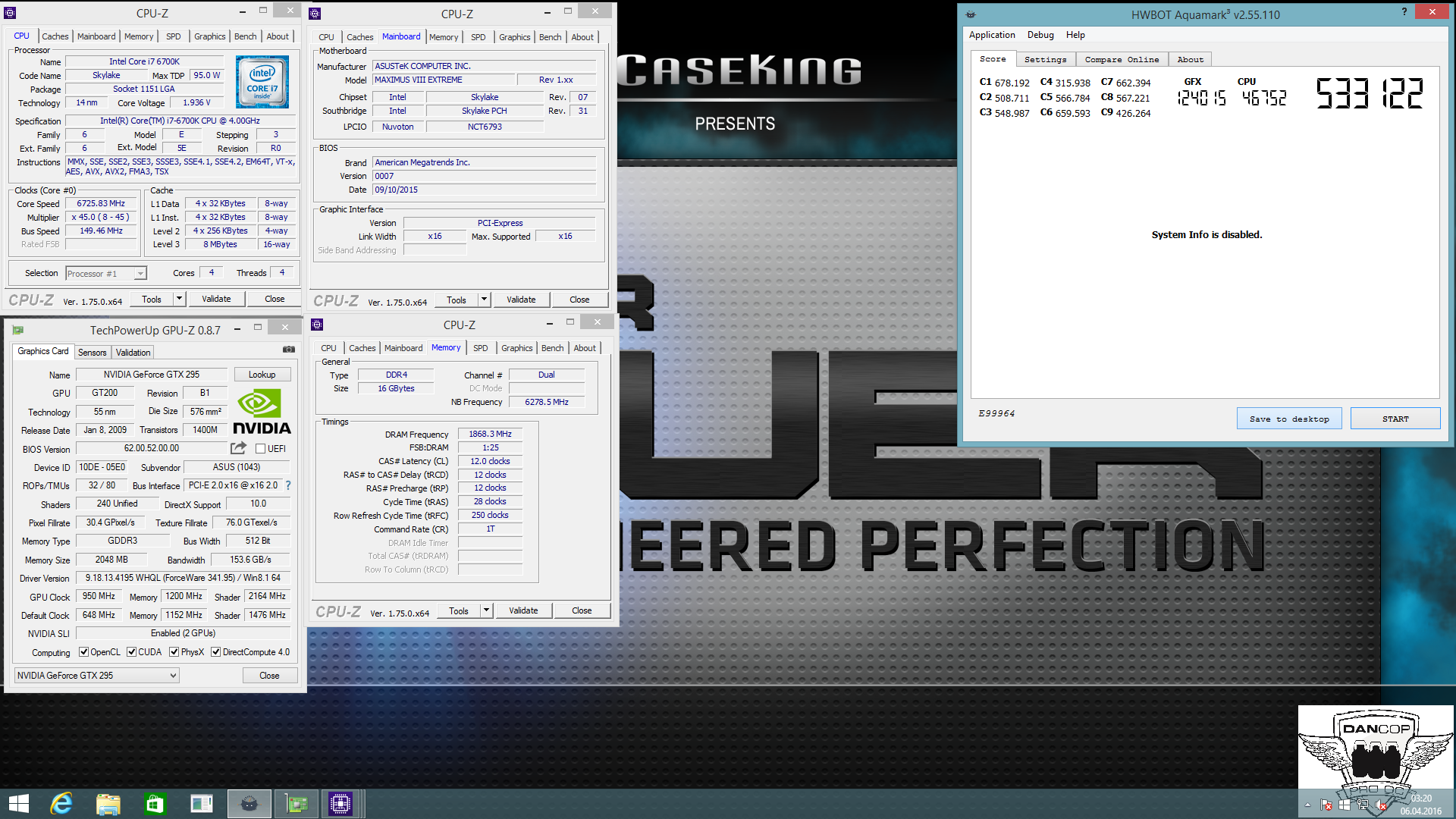Open the Application menu in Aquamark
1456x819 pixels.
click(991, 35)
